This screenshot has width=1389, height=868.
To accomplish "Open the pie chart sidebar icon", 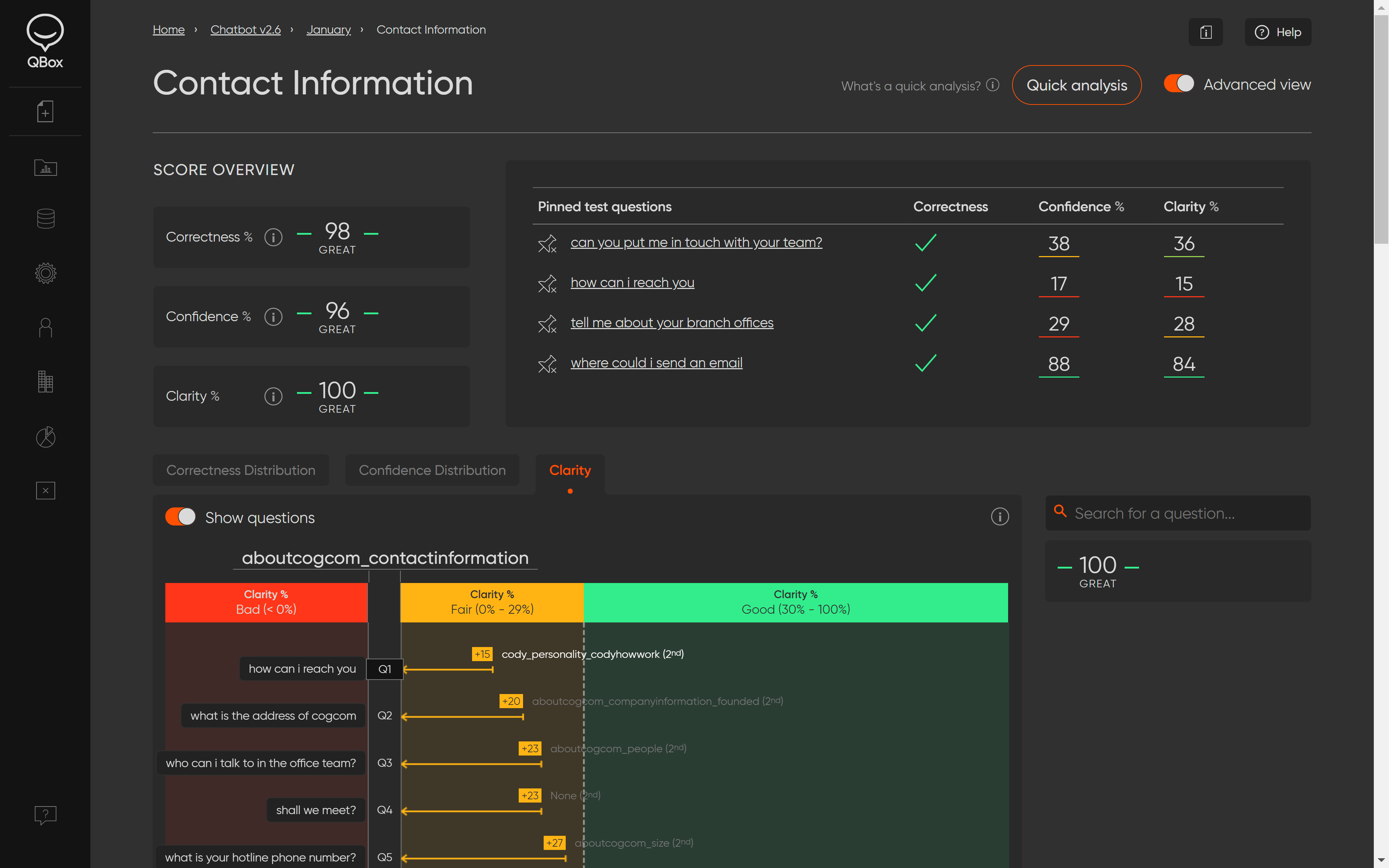I will tap(45, 438).
